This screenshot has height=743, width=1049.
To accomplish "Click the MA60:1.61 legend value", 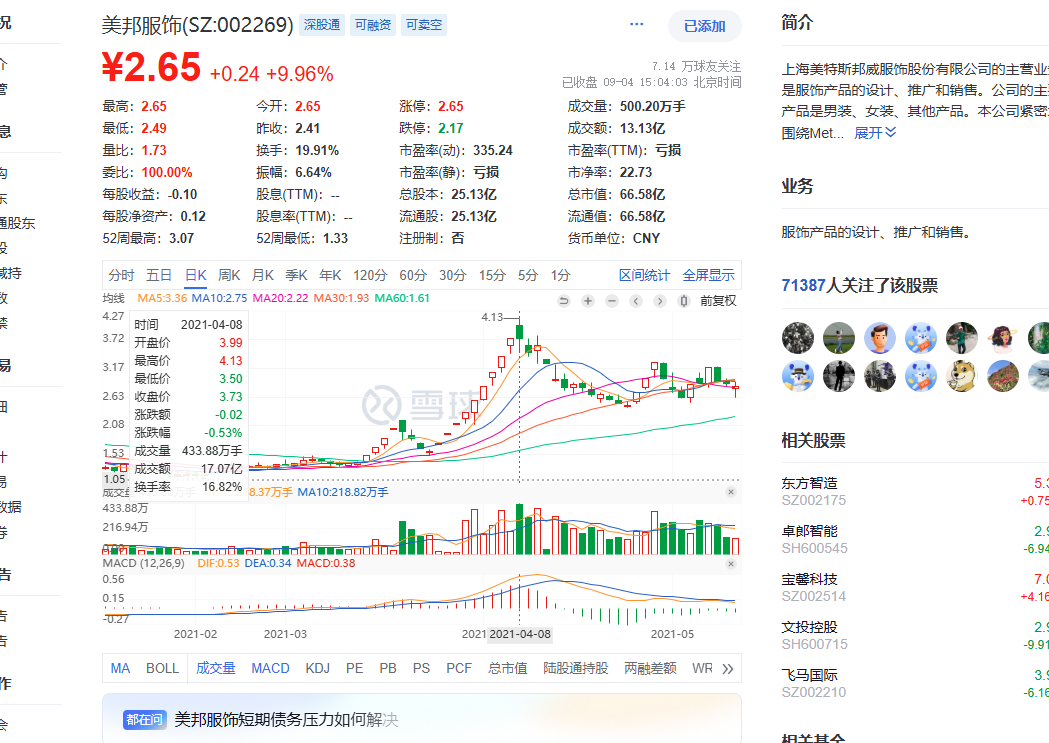I will click(x=401, y=298).
